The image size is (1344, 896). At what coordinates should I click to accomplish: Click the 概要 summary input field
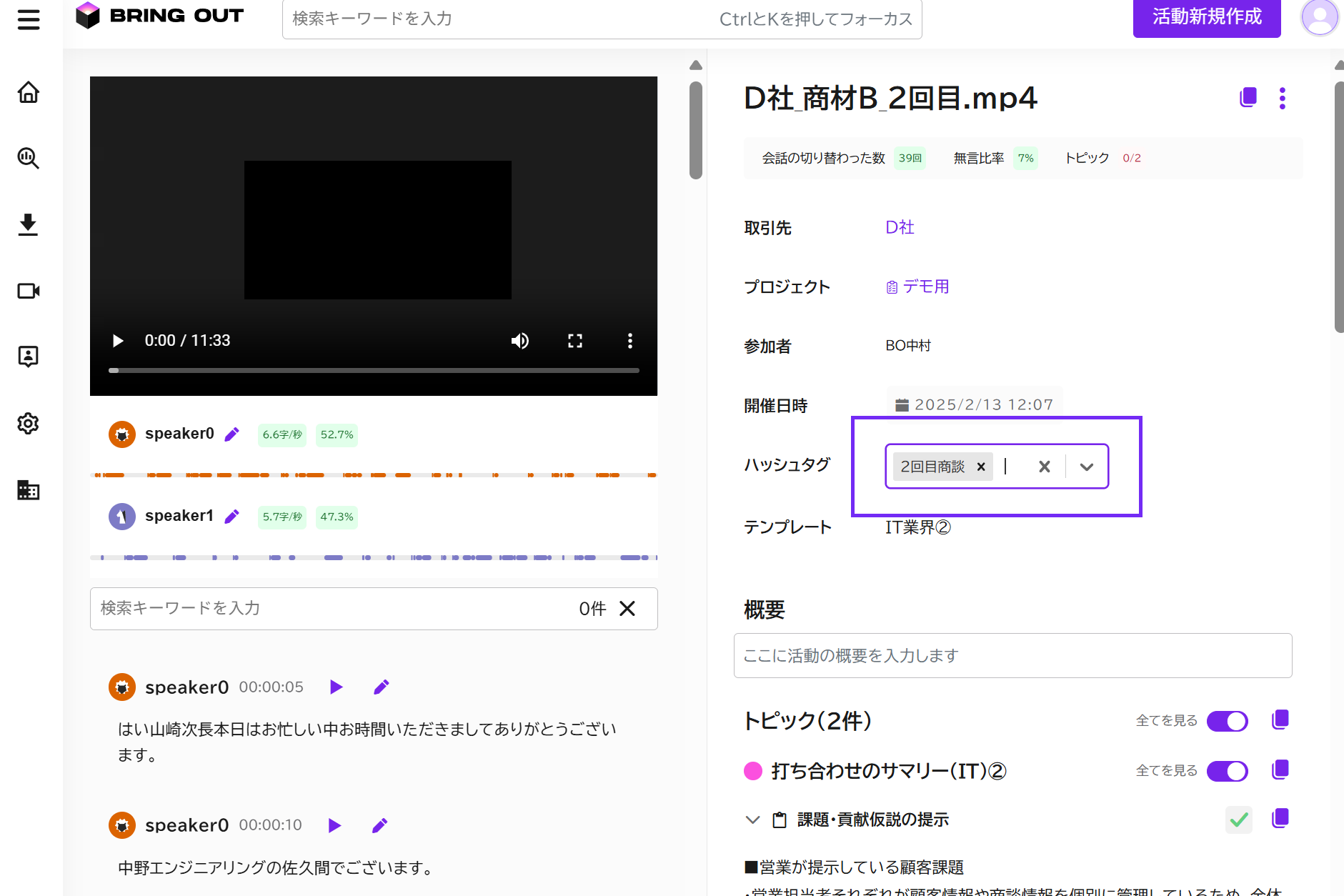coord(1012,655)
